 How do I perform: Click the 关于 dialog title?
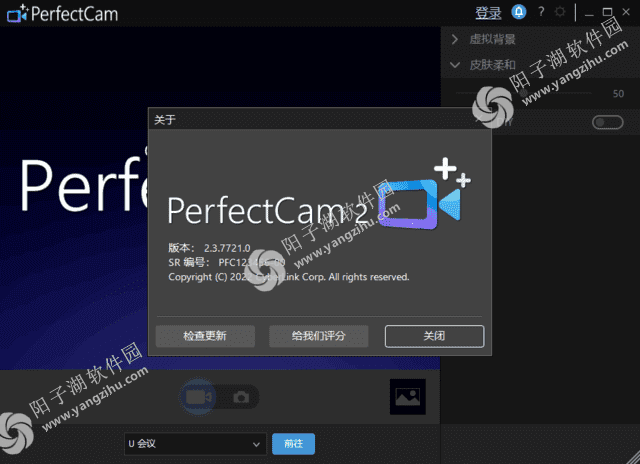tap(165, 120)
